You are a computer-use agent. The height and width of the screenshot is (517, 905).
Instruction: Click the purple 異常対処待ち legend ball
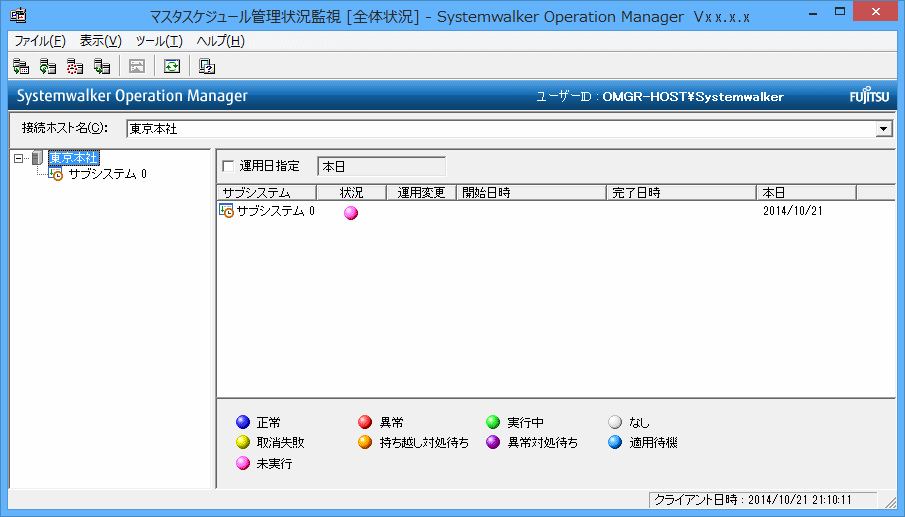click(x=493, y=442)
